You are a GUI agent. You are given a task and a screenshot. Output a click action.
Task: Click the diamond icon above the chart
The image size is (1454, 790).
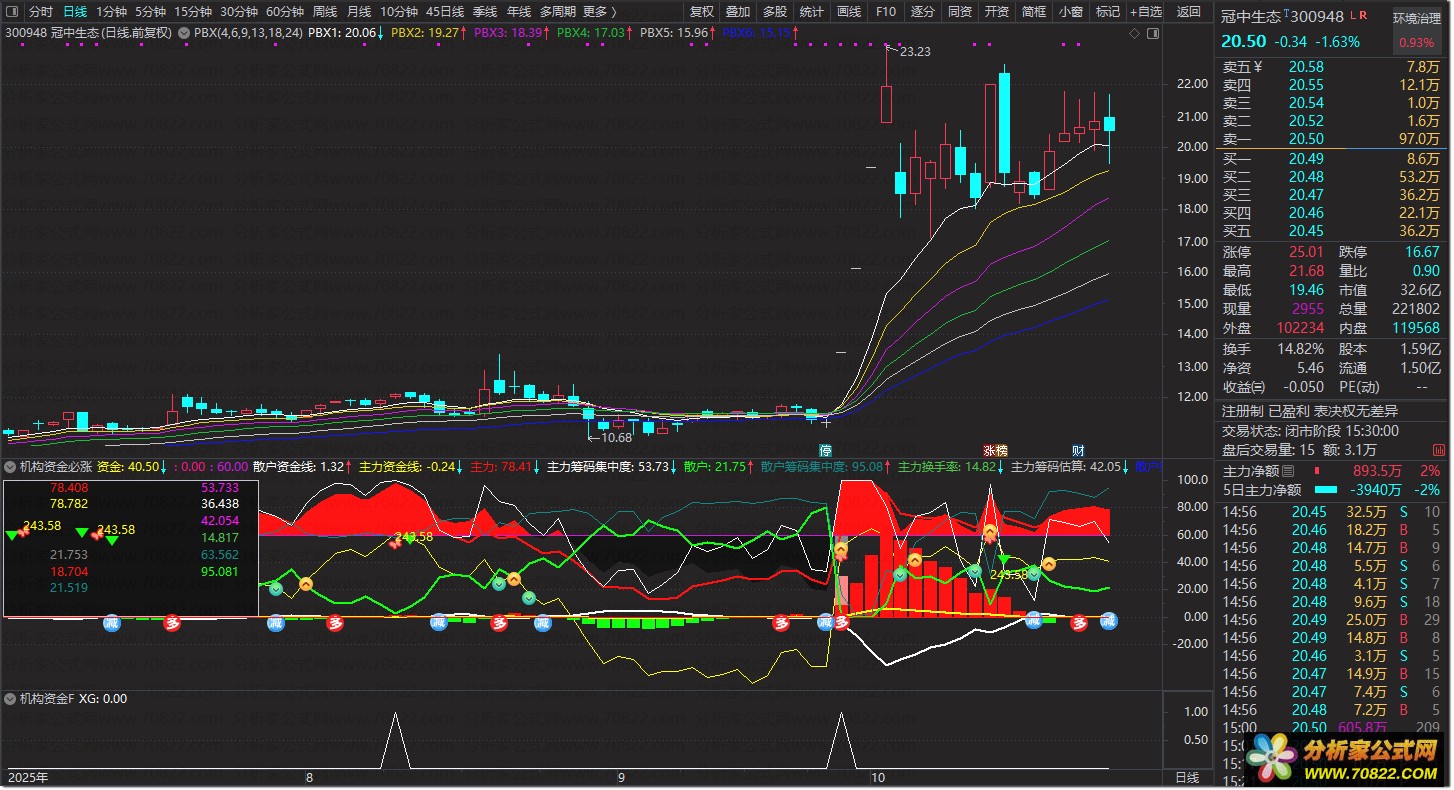pos(1134,33)
